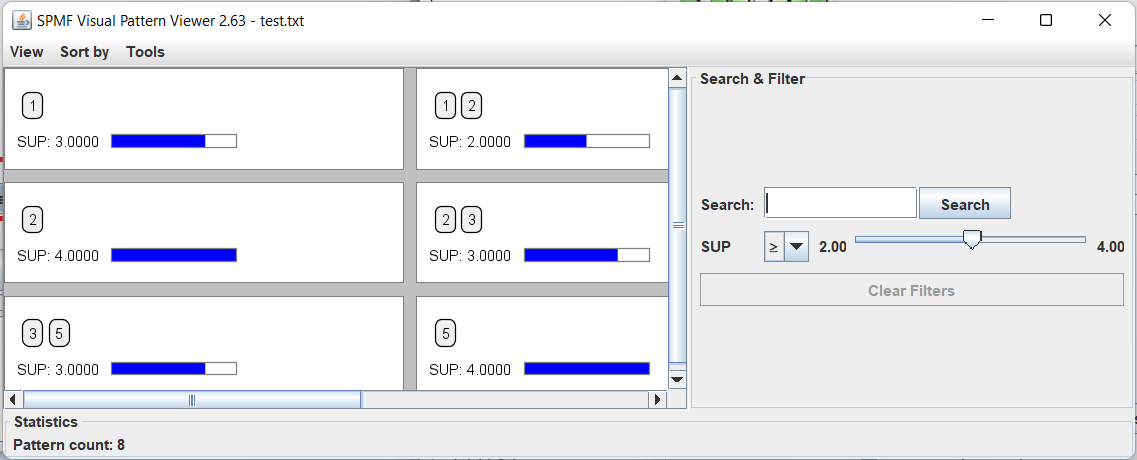Click item badge 5 in the pattern 3 5 card
Viewport: 1137px width, 460px height.
point(59,334)
